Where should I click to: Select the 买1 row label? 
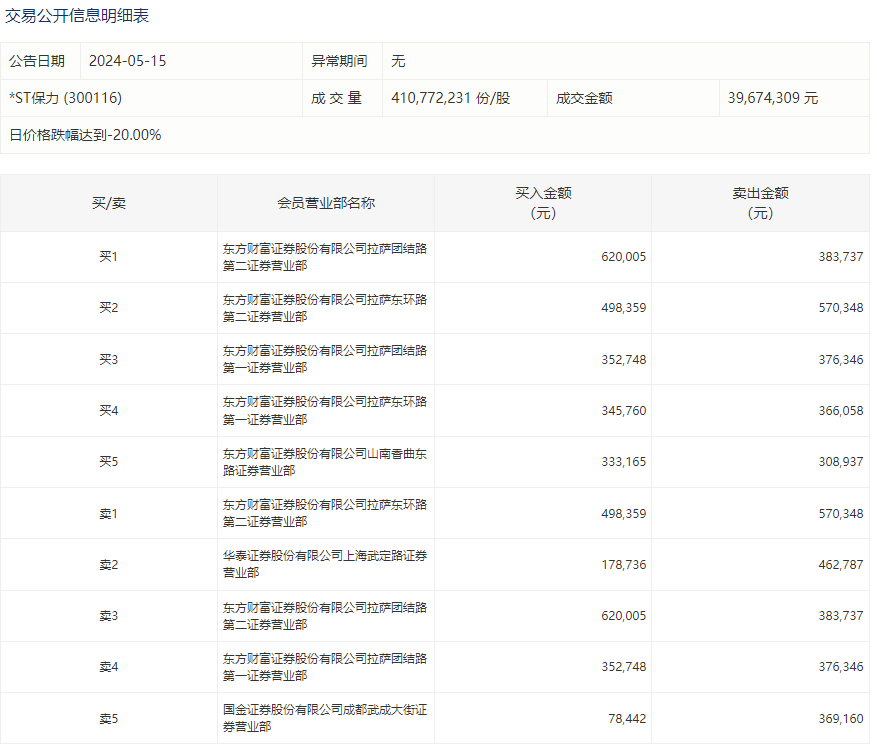[x=110, y=256]
